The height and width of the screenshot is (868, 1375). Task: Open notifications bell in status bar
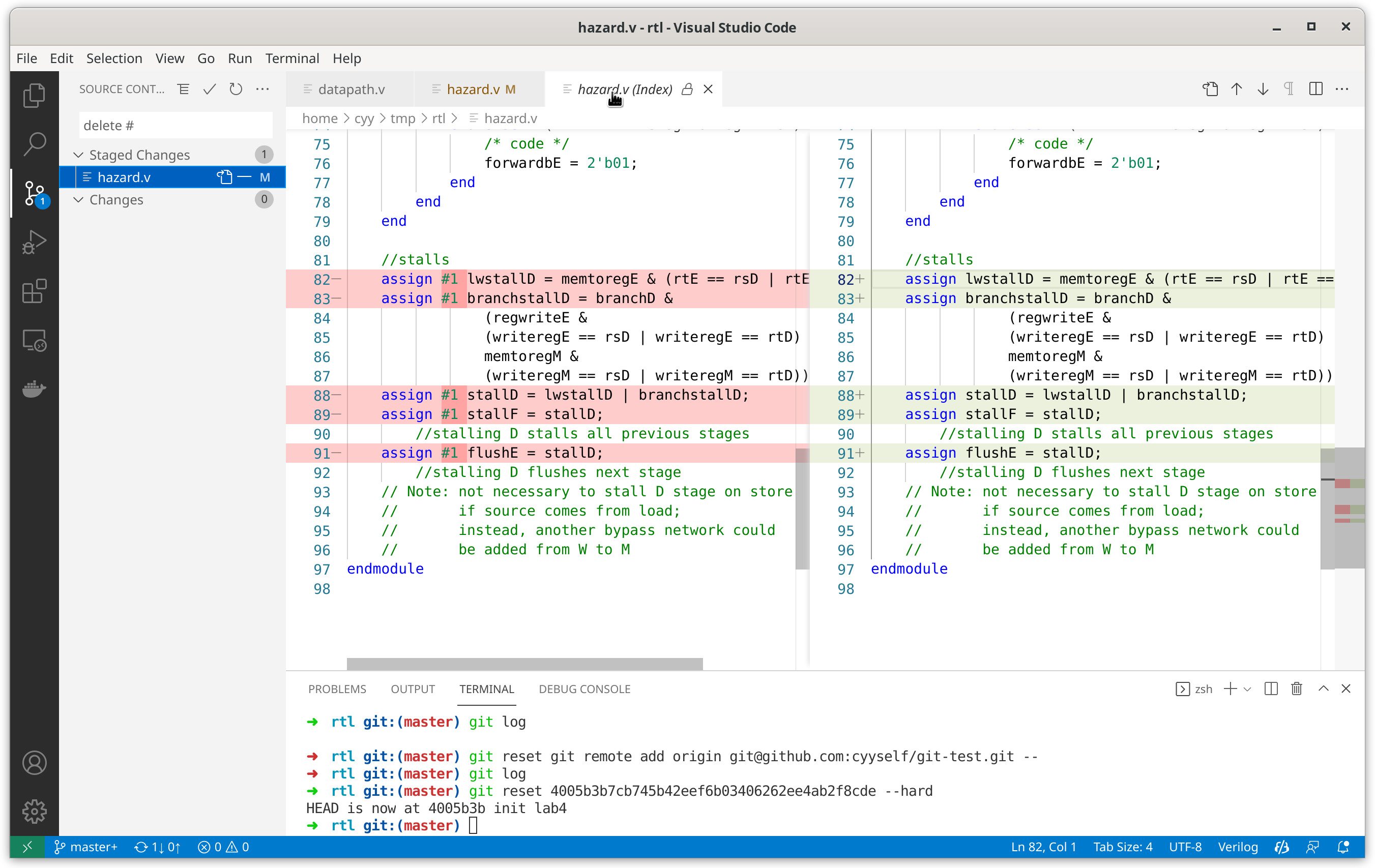[1342, 846]
